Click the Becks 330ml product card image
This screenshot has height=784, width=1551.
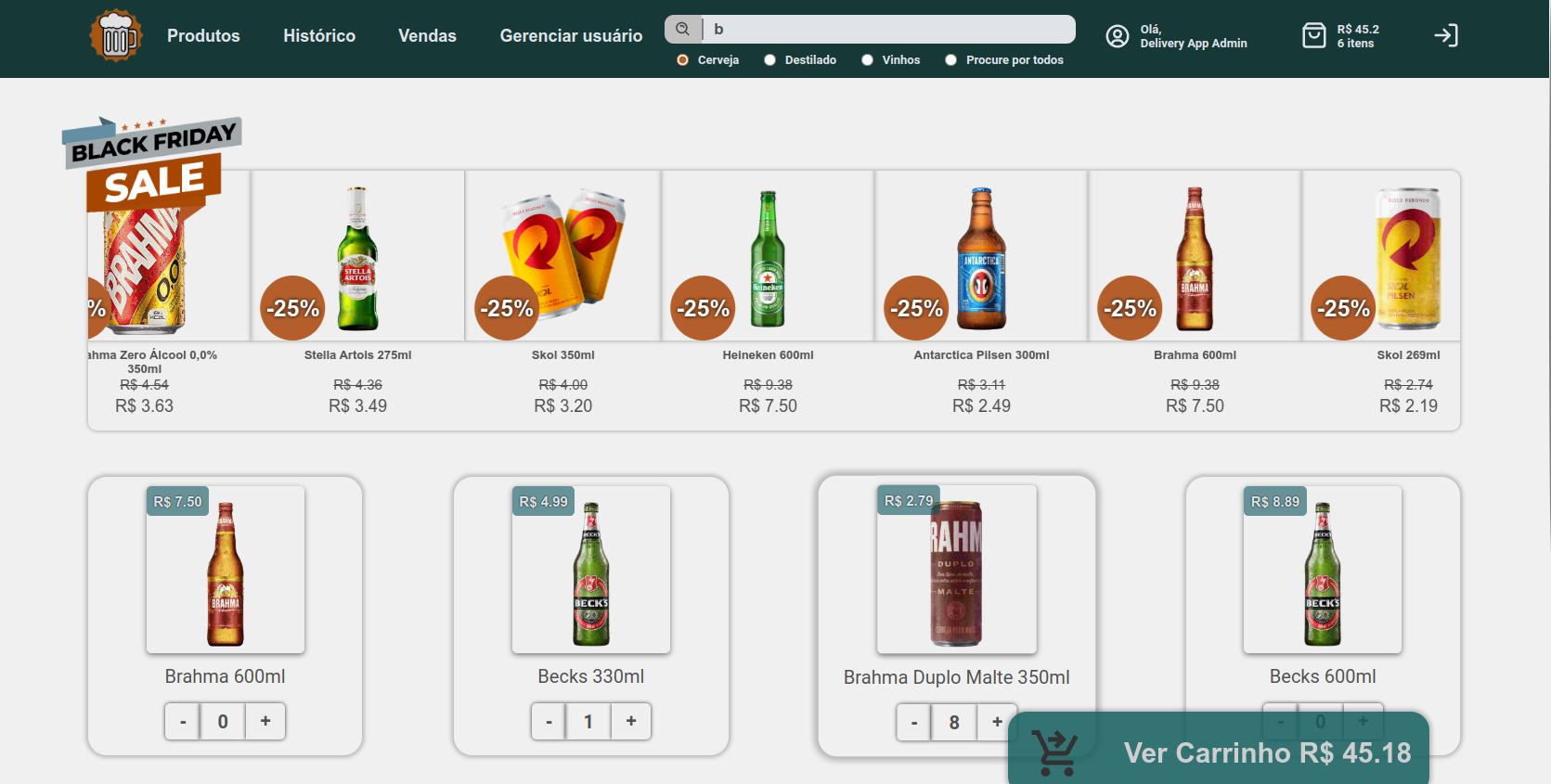click(x=591, y=570)
